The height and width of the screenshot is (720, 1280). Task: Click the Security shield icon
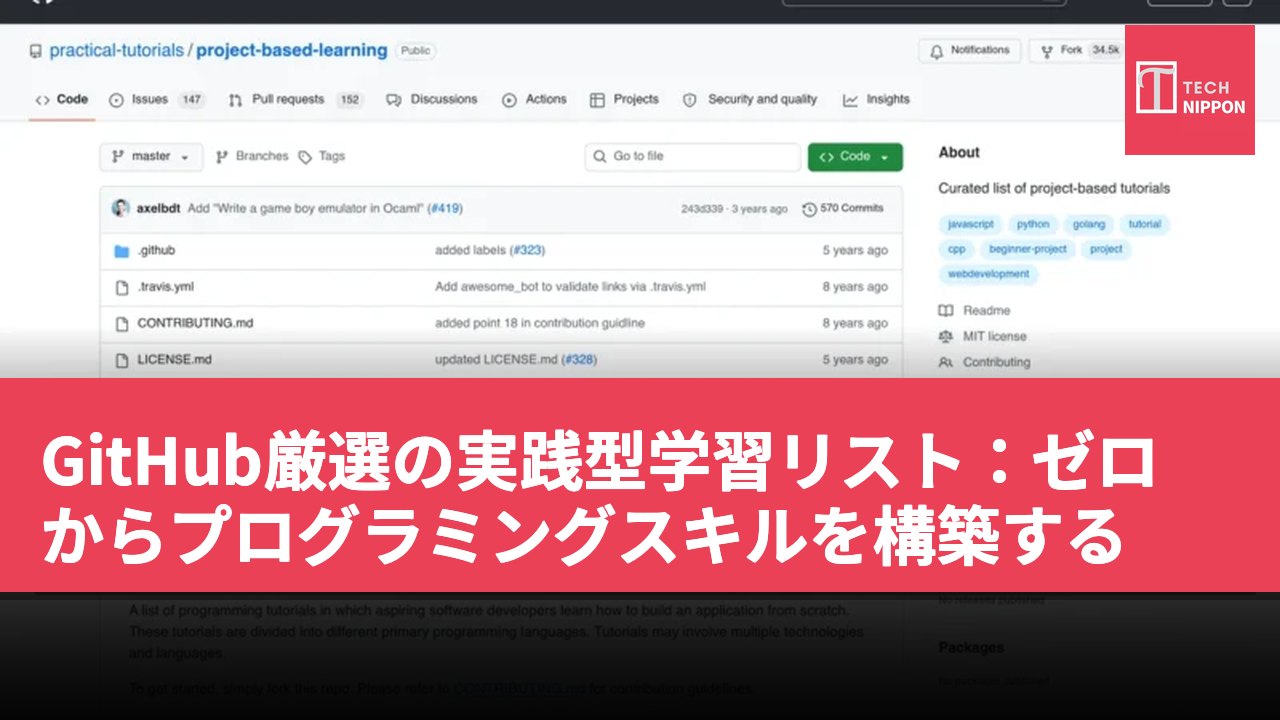pyautogui.click(x=689, y=100)
